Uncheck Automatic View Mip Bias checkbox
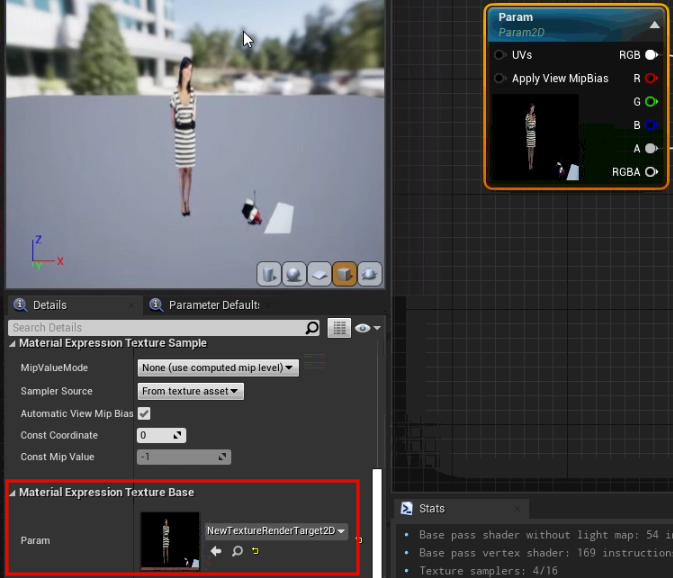This screenshot has height=578, width=673. tap(144, 414)
